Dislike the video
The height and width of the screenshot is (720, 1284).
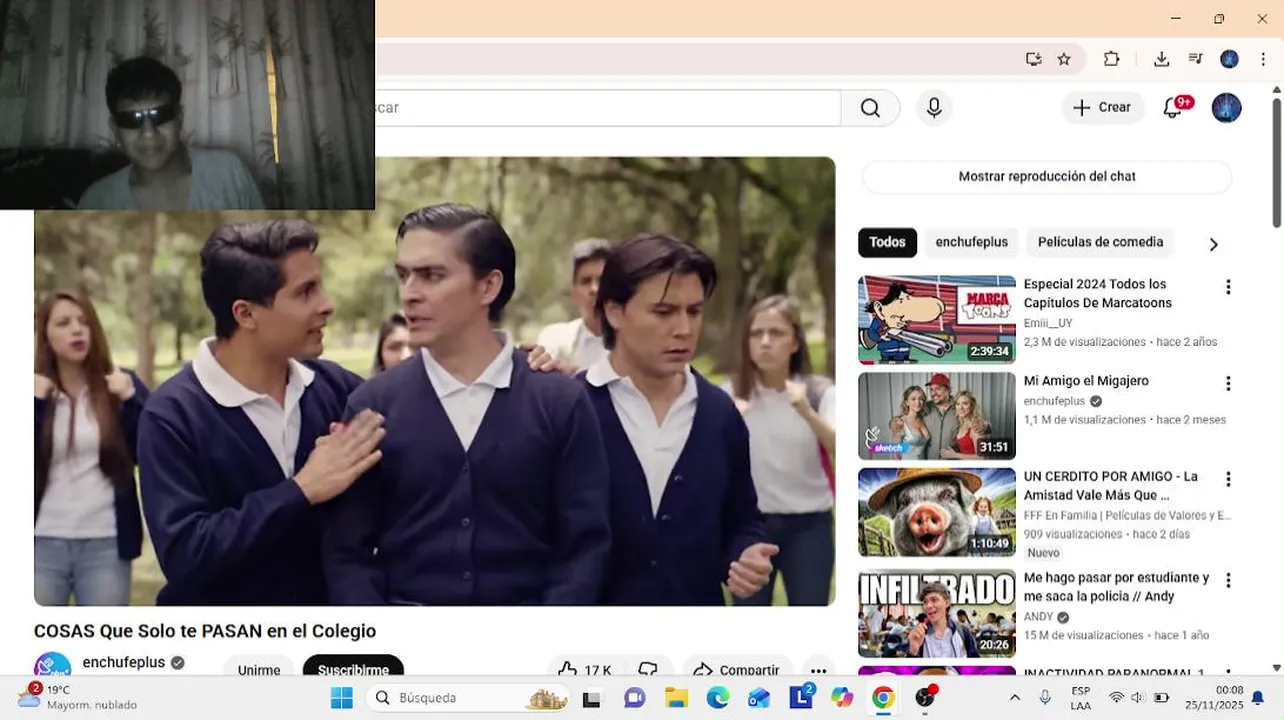(648, 670)
